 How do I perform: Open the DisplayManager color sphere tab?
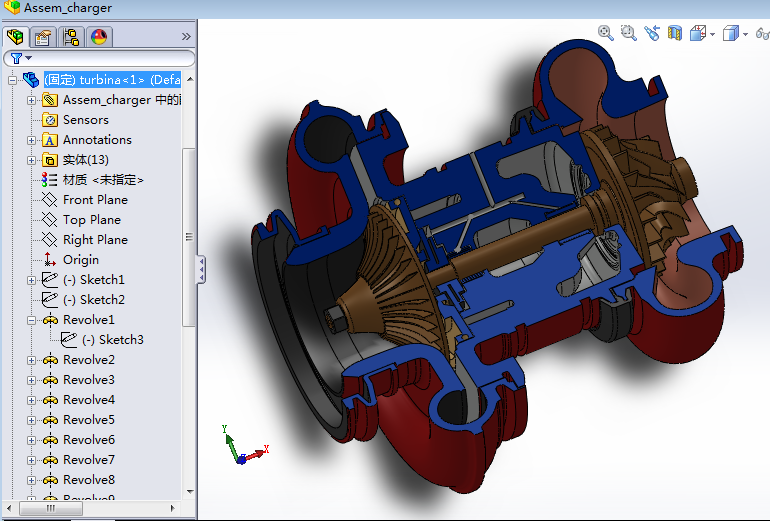click(x=99, y=37)
